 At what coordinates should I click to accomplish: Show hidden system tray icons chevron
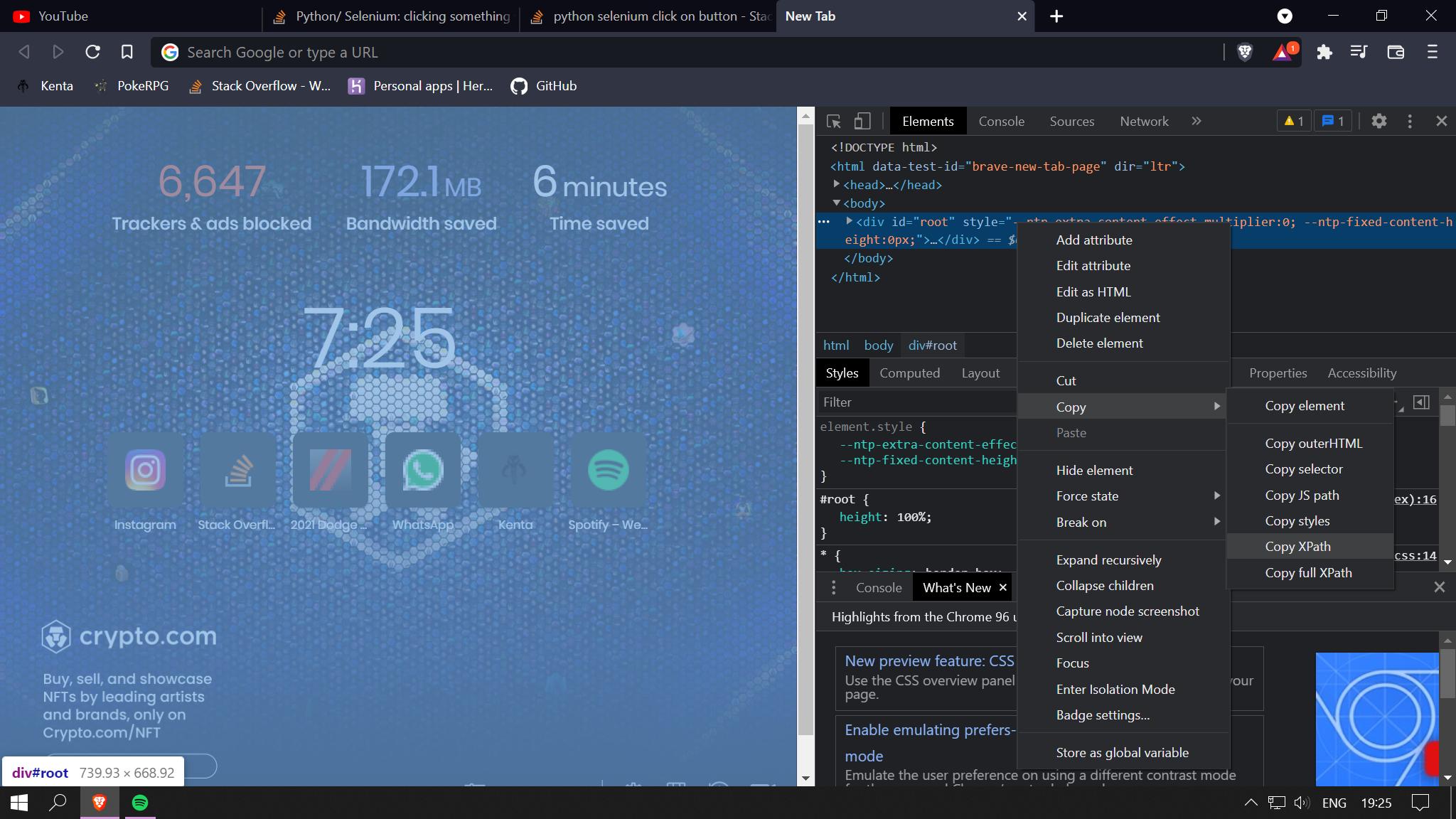1251,803
